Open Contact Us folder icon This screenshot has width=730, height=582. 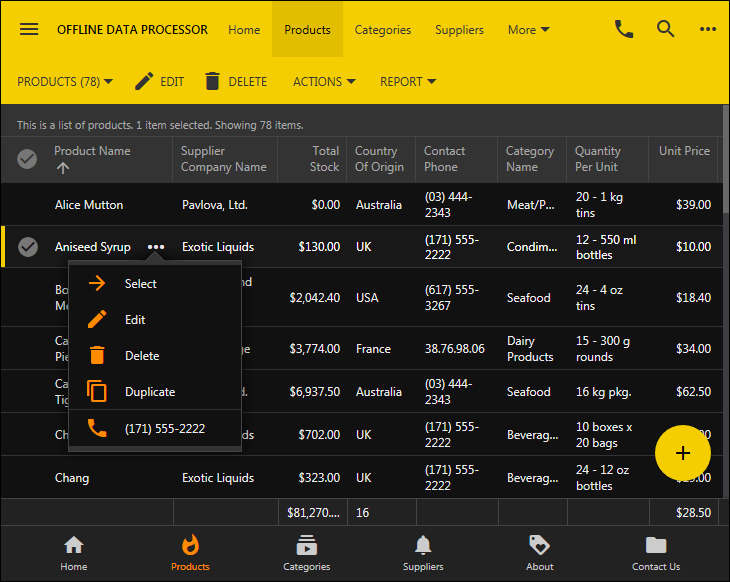(656, 553)
